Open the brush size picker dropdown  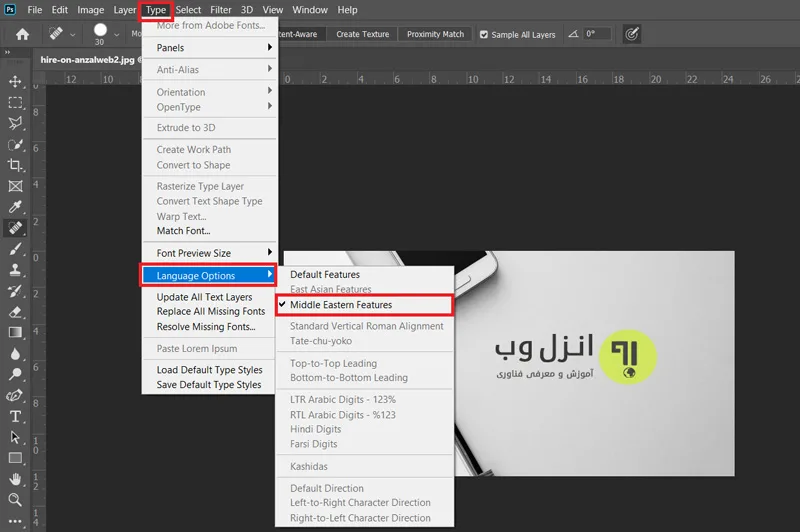pyautogui.click(x=117, y=35)
